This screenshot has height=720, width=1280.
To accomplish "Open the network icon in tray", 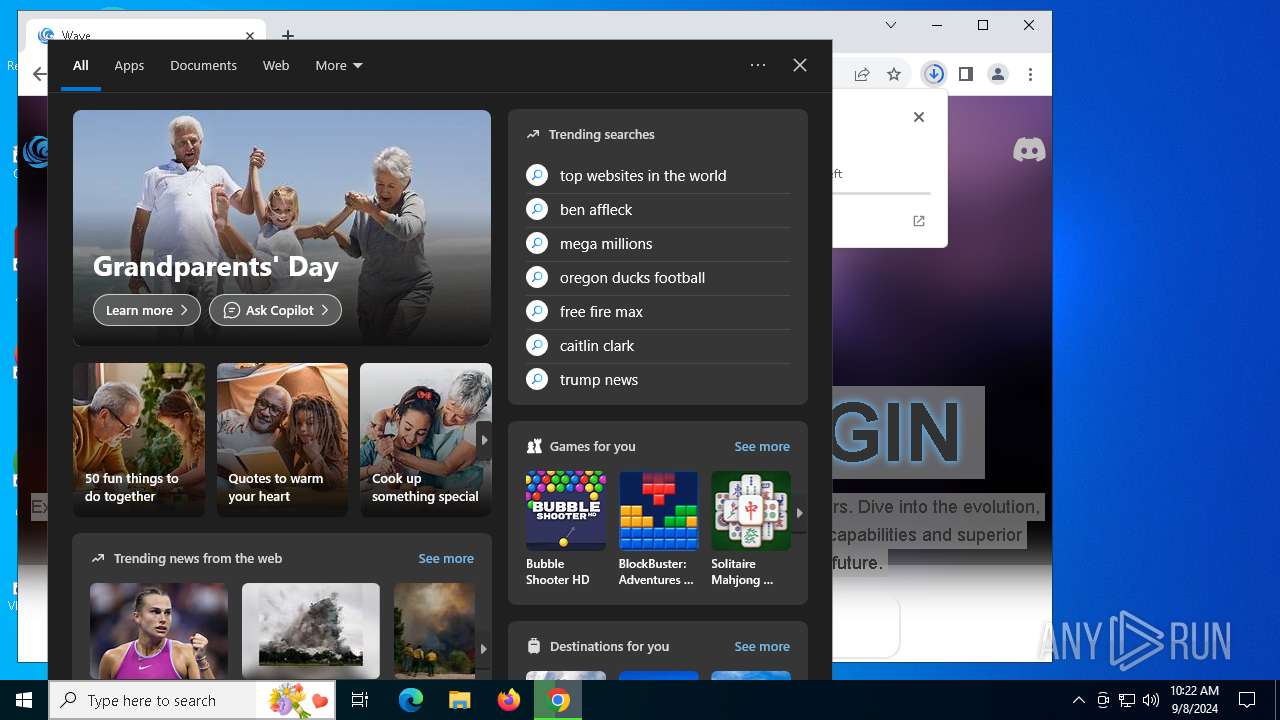I will pyautogui.click(x=1127, y=700).
